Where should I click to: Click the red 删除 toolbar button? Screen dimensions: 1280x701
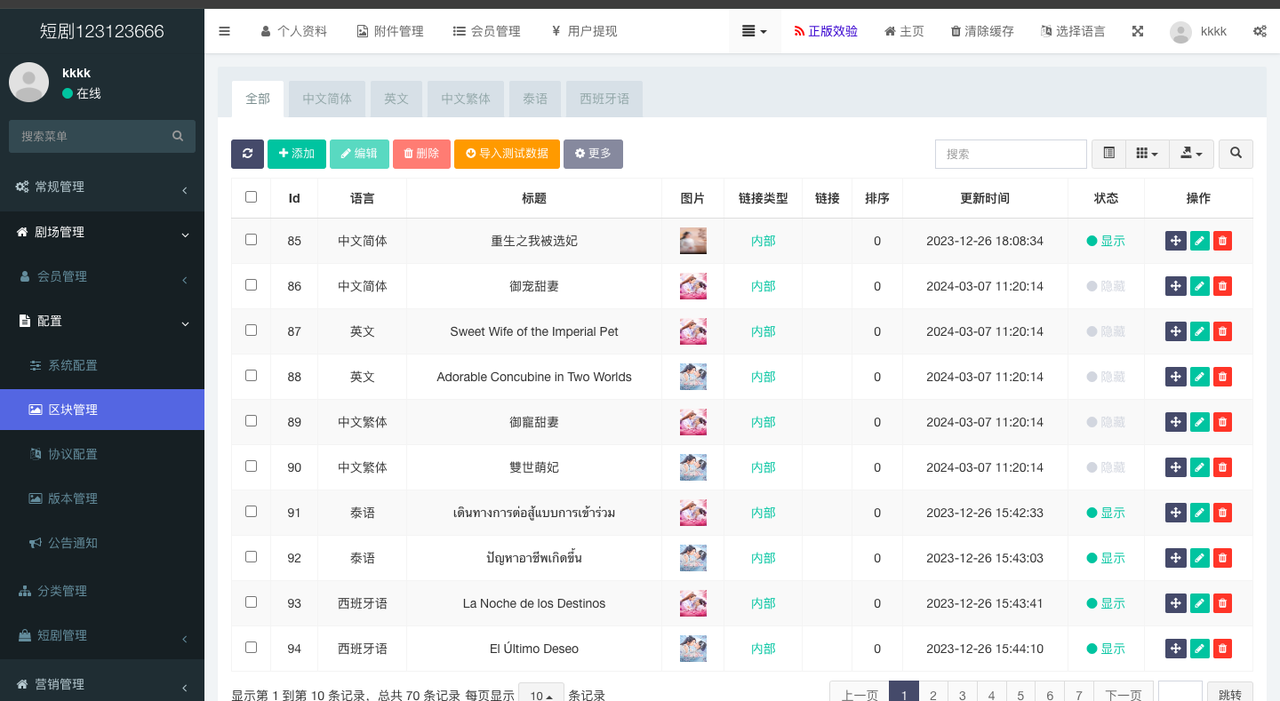[421, 154]
